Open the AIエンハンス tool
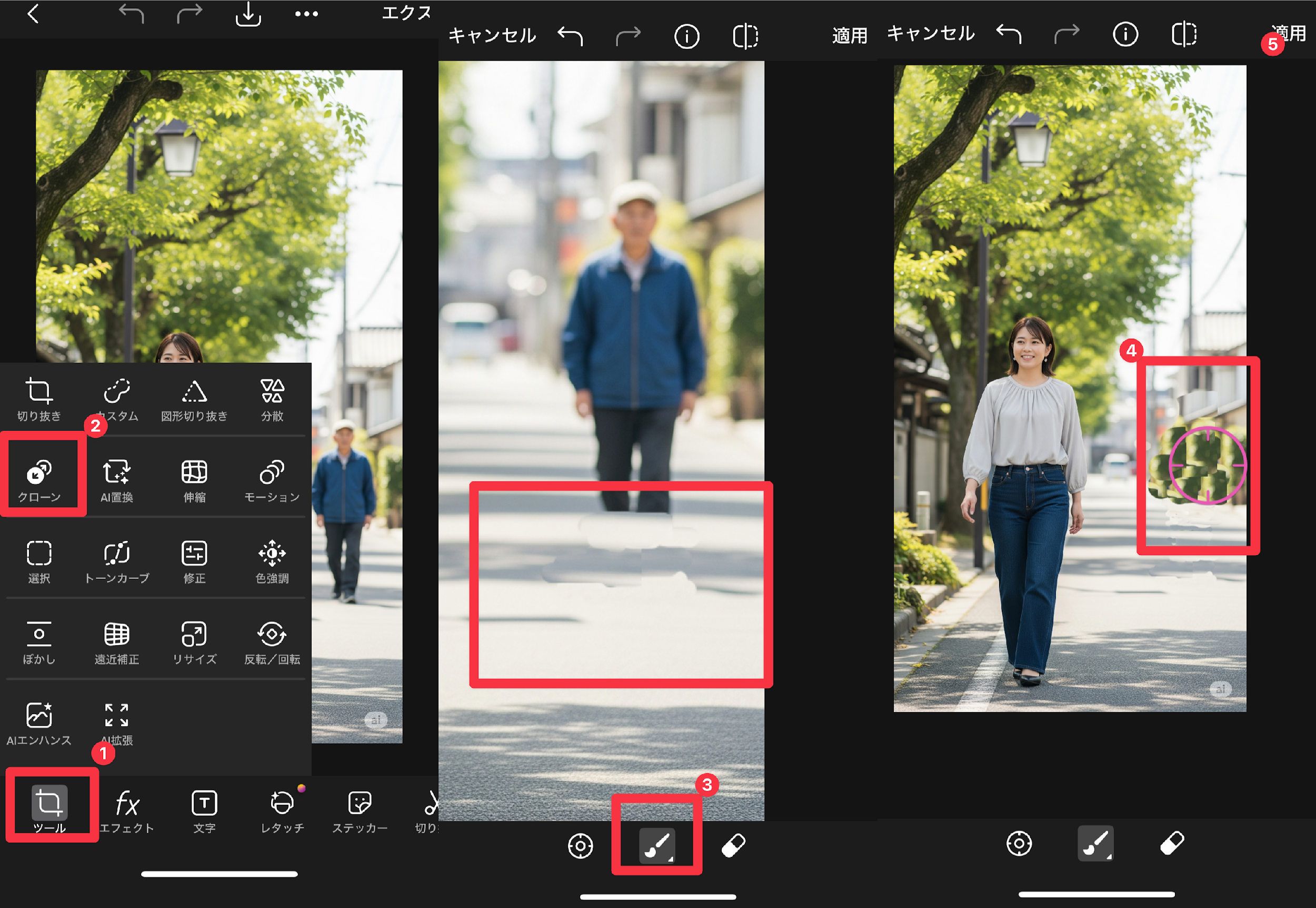Viewport: 1316px width, 908px height. pos(38,724)
